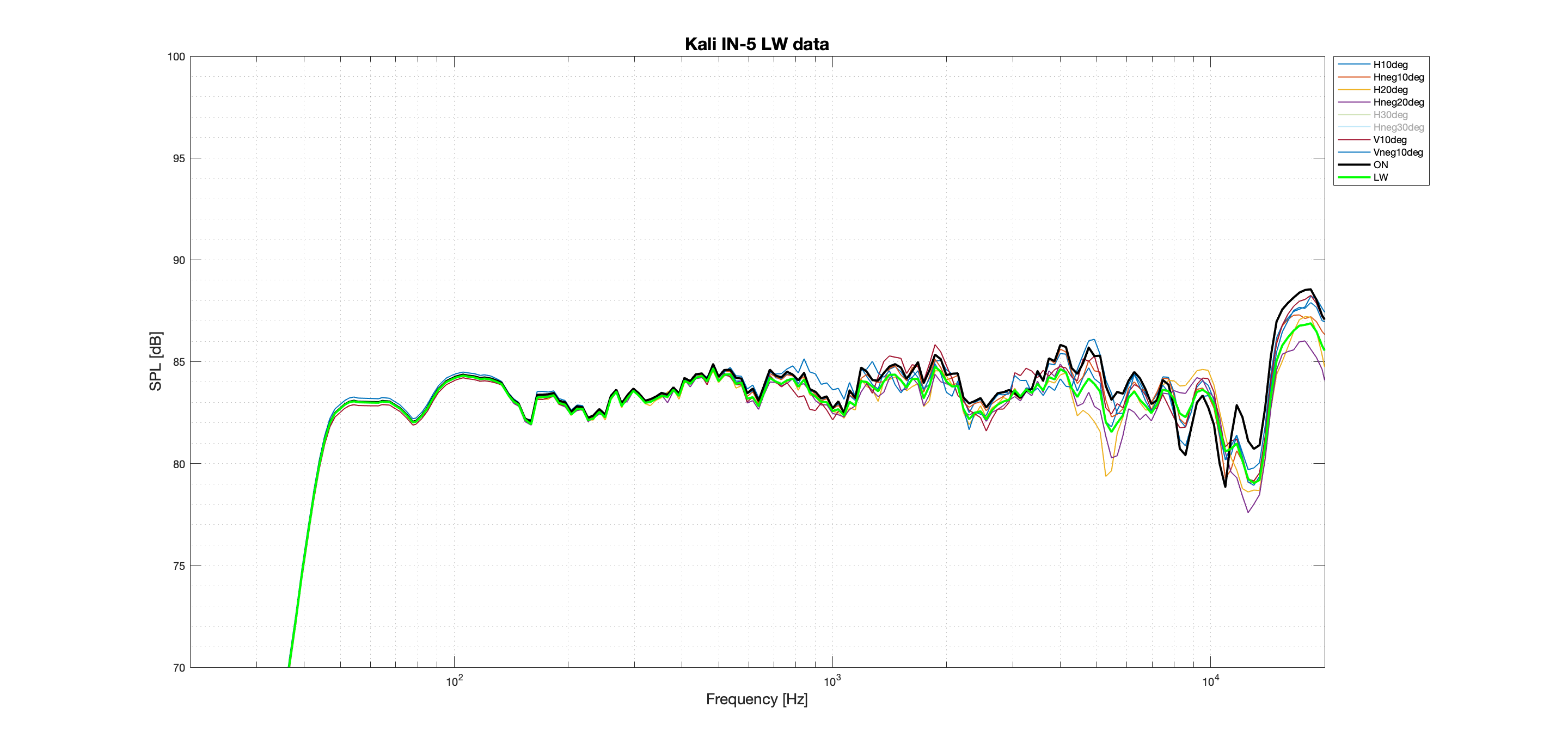Image resolution: width=1568 pixels, height=750 pixels.
Task: Click the 10^4 x-axis tick label
Action: tap(1210, 681)
